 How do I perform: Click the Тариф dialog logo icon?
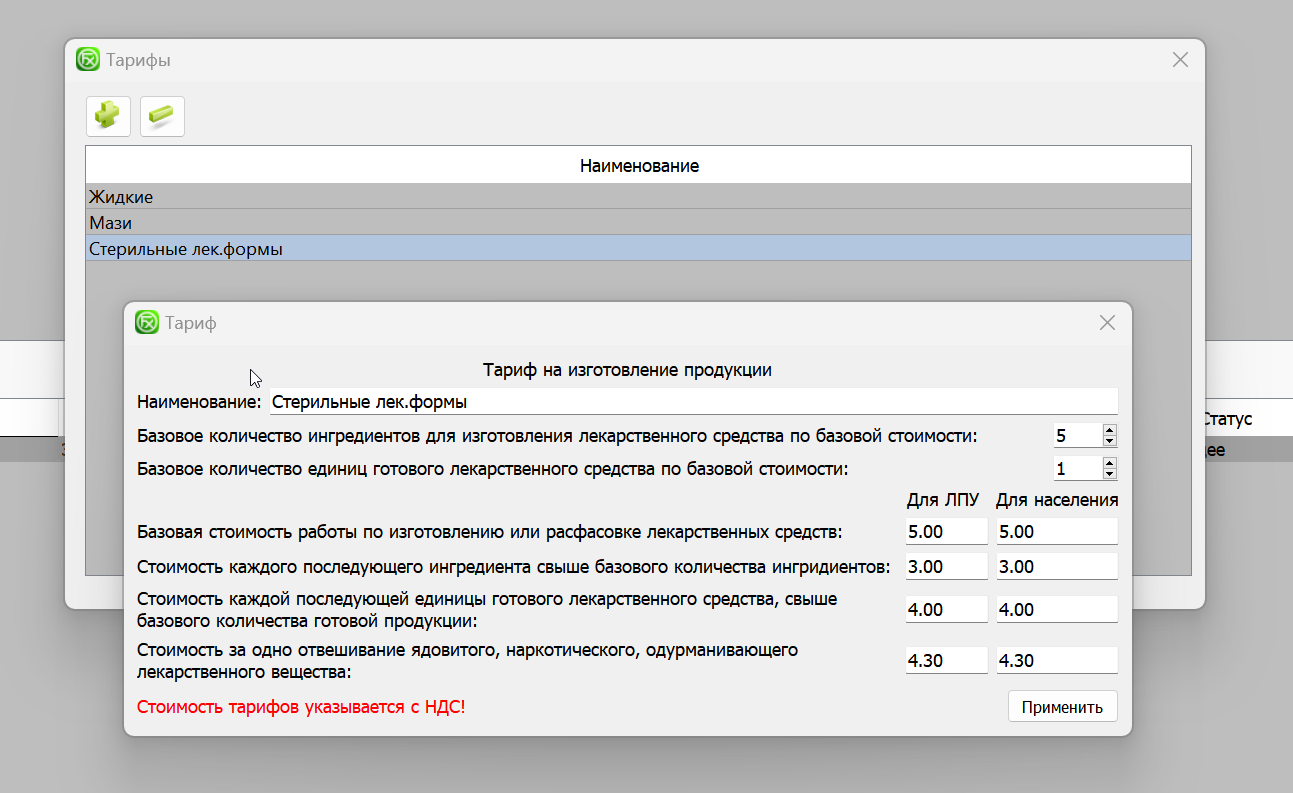[x=147, y=322]
